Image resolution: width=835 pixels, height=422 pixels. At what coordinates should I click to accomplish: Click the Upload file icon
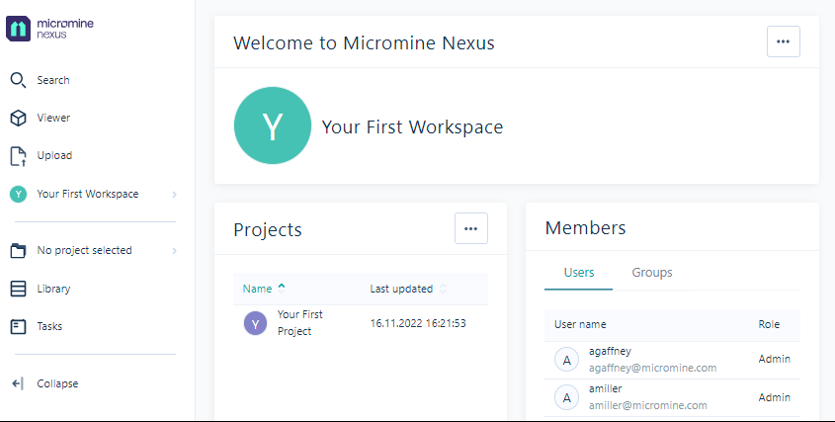click(18, 156)
